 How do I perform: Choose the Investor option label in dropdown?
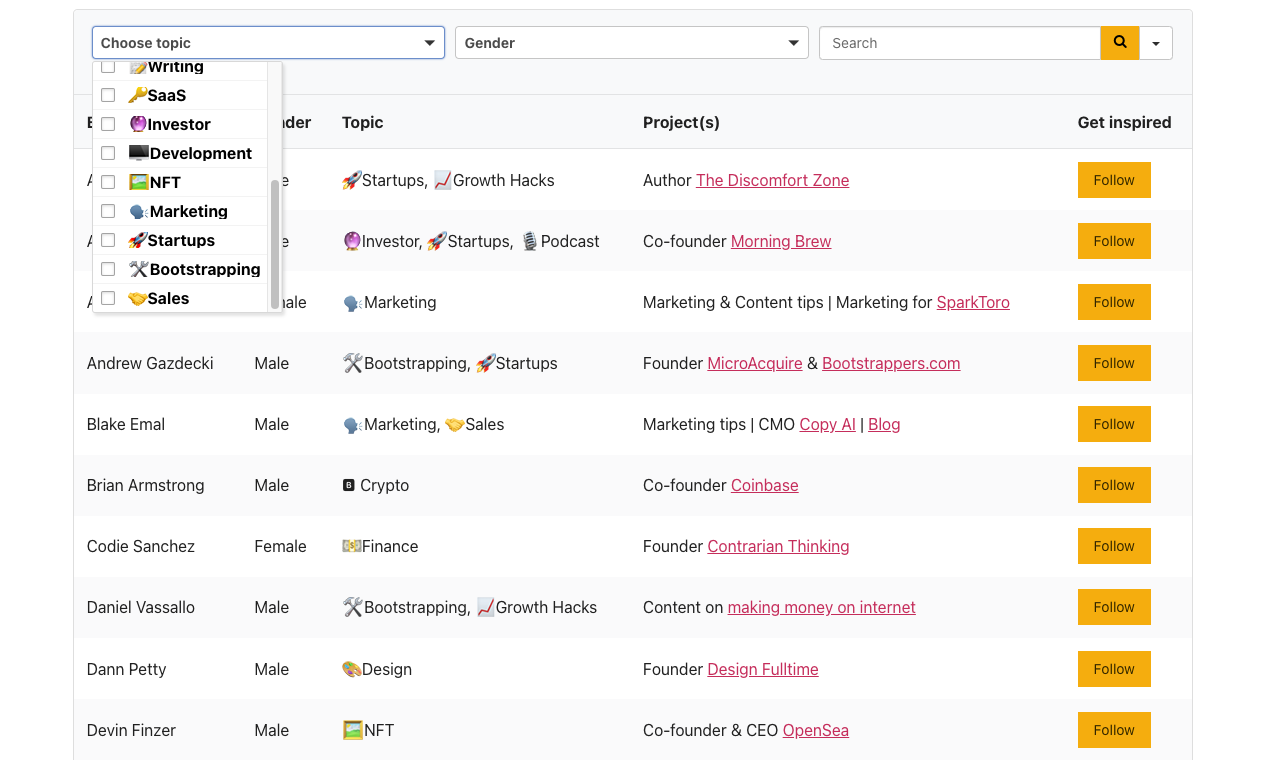179,124
